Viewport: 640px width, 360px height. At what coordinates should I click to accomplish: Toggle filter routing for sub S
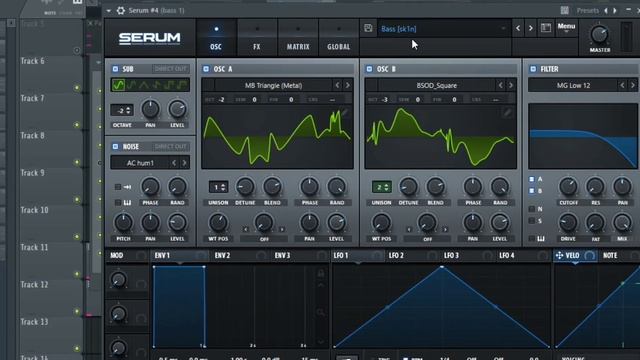click(x=532, y=221)
